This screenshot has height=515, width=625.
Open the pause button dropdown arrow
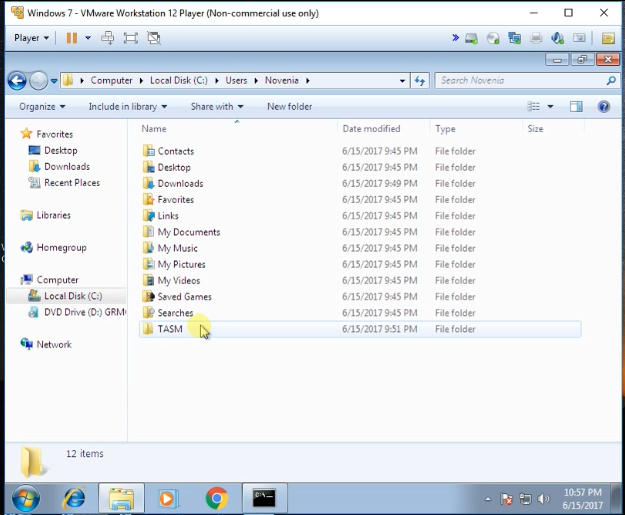(88, 38)
